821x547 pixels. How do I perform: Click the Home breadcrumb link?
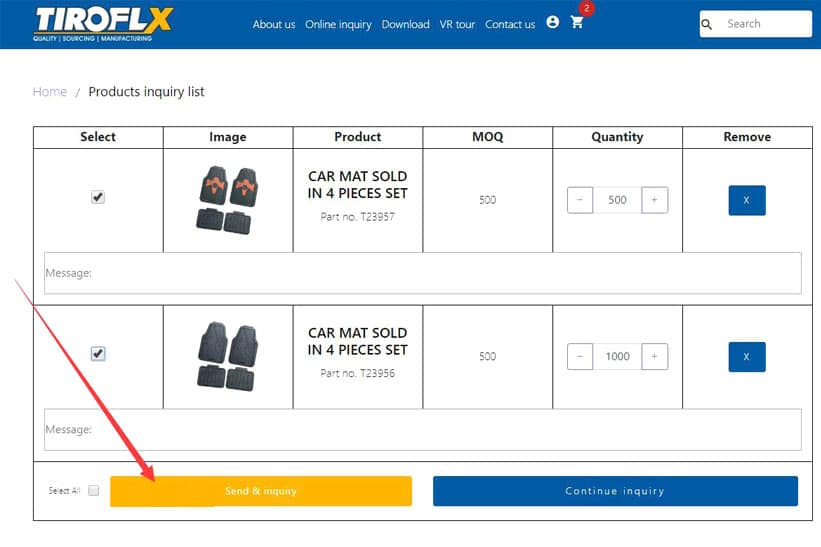pyautogui.click(x=49, y=92)
